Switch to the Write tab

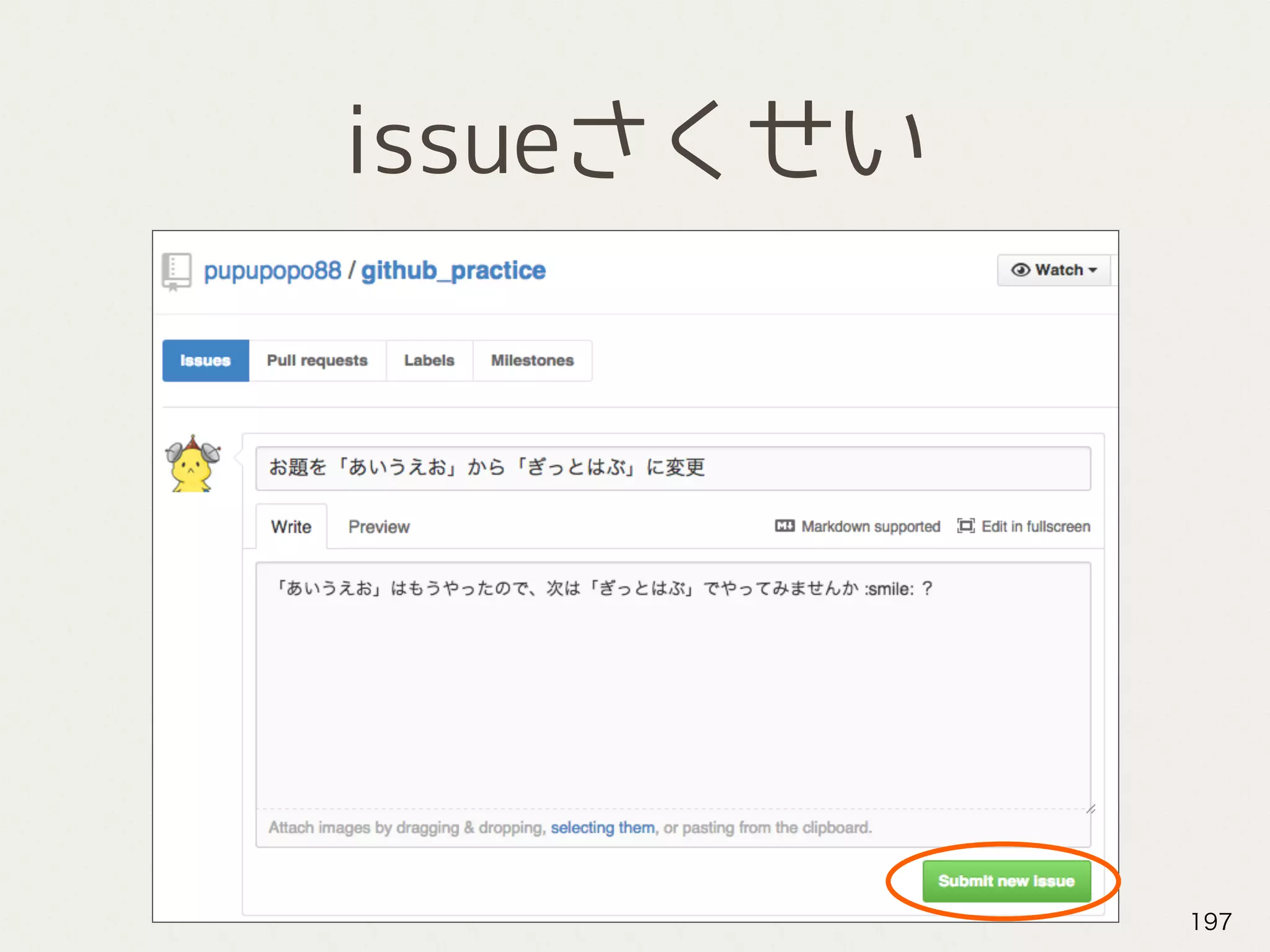291,527
